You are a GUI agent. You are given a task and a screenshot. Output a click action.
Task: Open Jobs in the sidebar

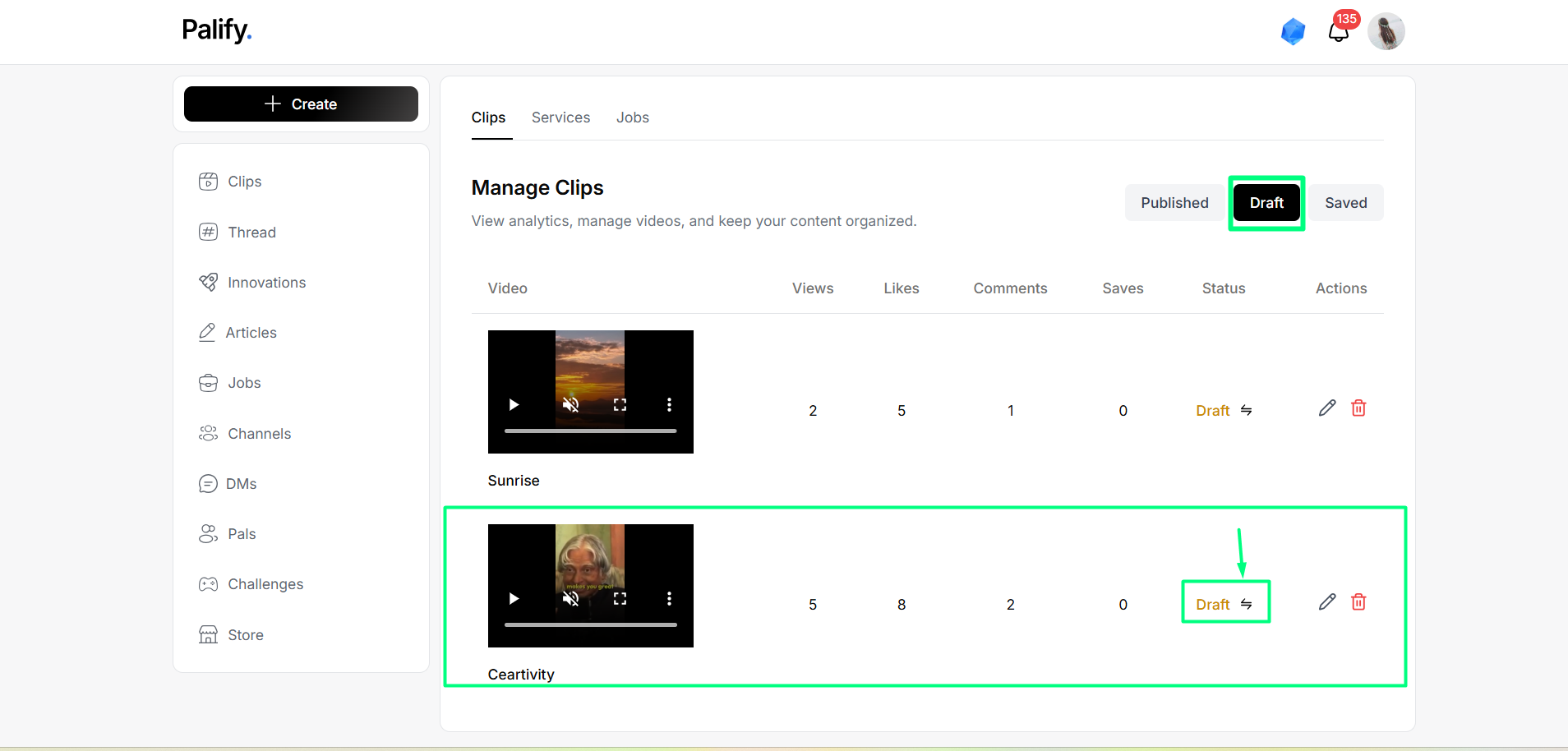pos(230,383)
